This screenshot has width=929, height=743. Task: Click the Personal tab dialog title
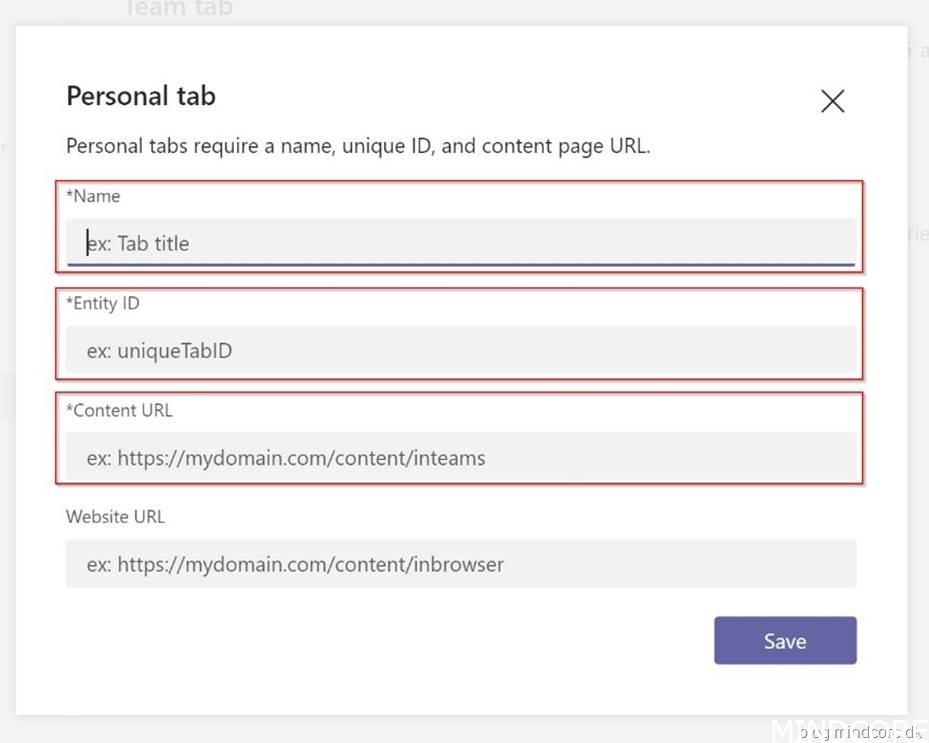point(140,96)
